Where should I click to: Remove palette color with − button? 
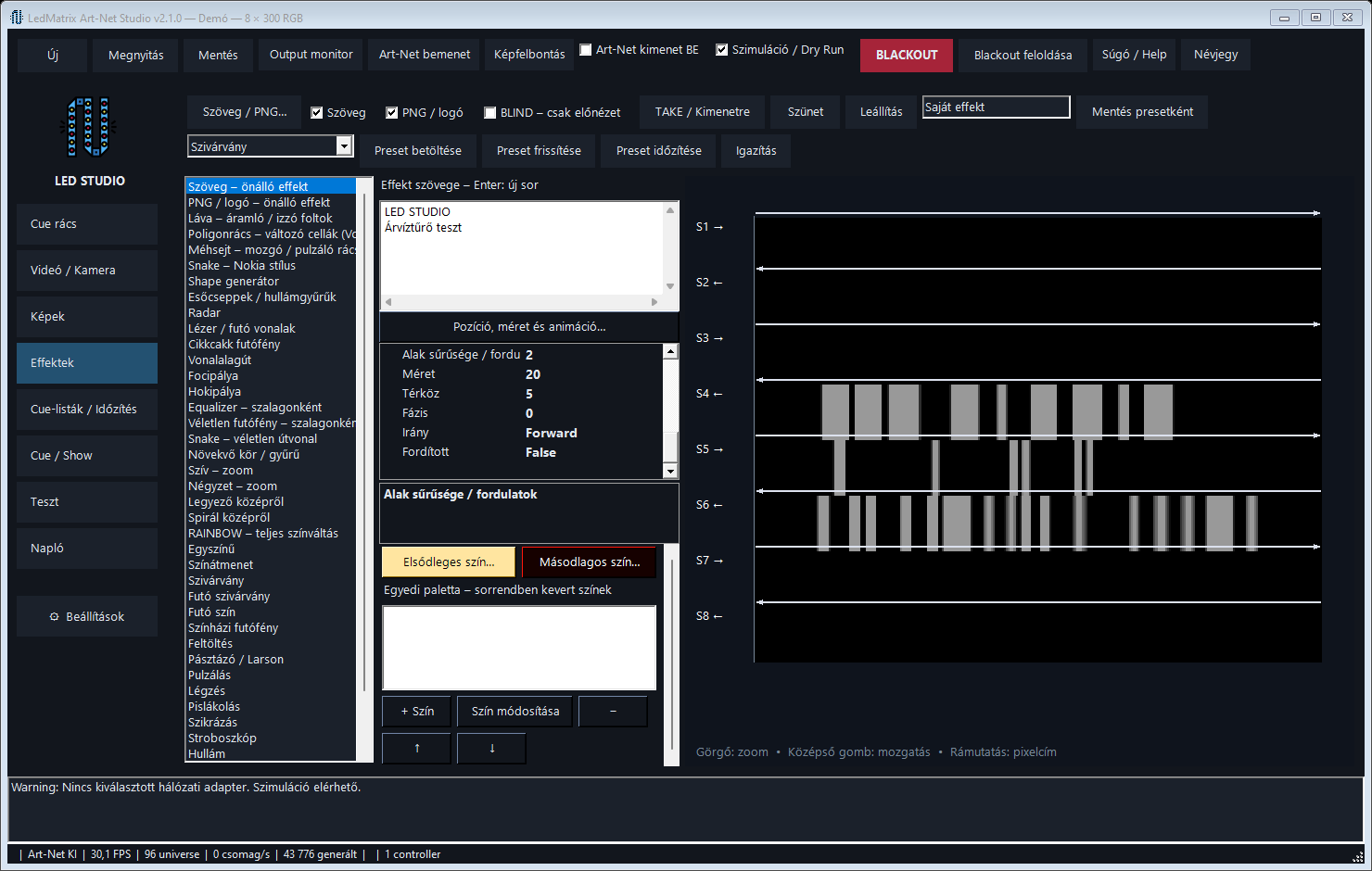point(613,712)
